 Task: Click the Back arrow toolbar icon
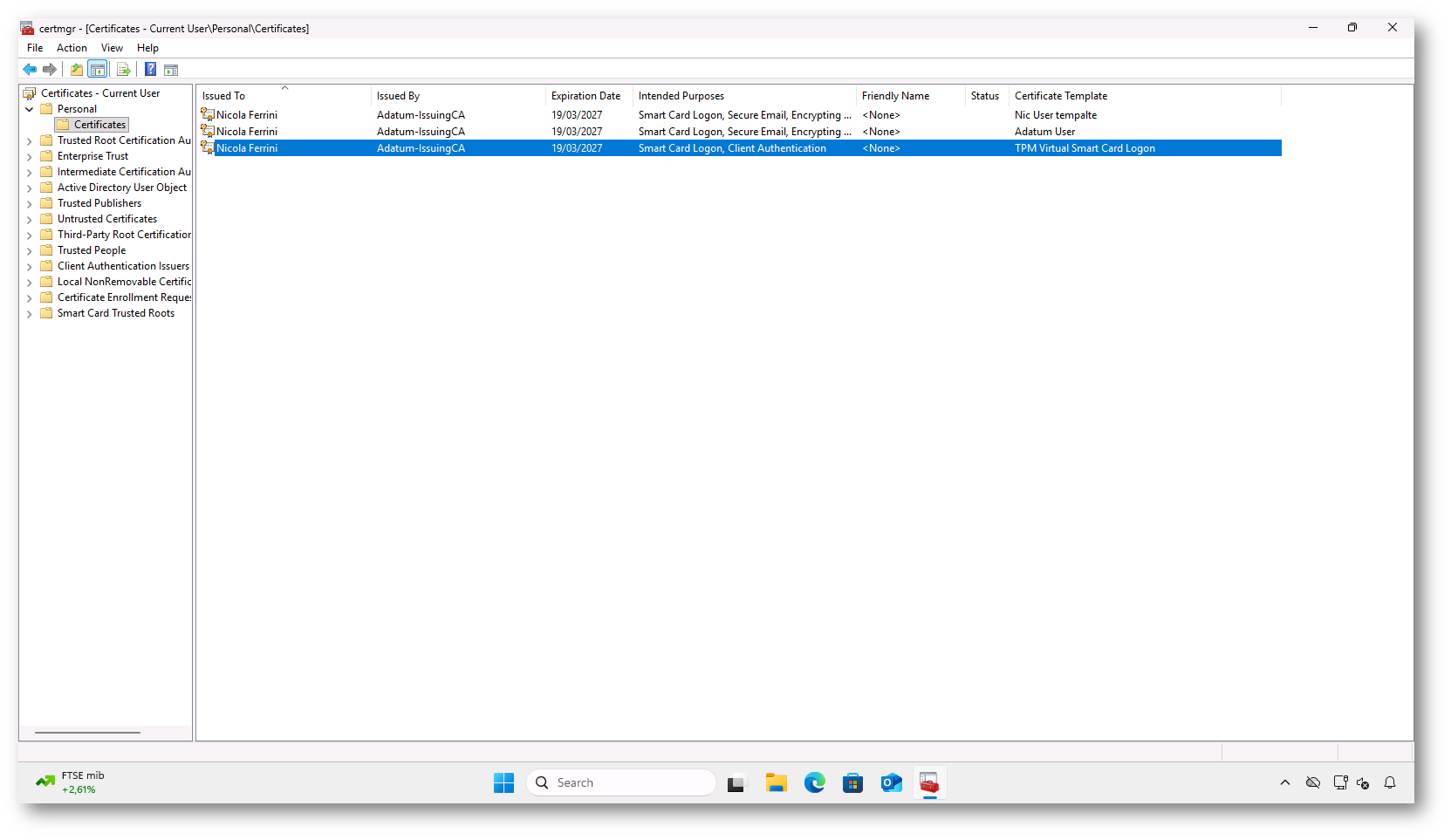coord(30,70)
